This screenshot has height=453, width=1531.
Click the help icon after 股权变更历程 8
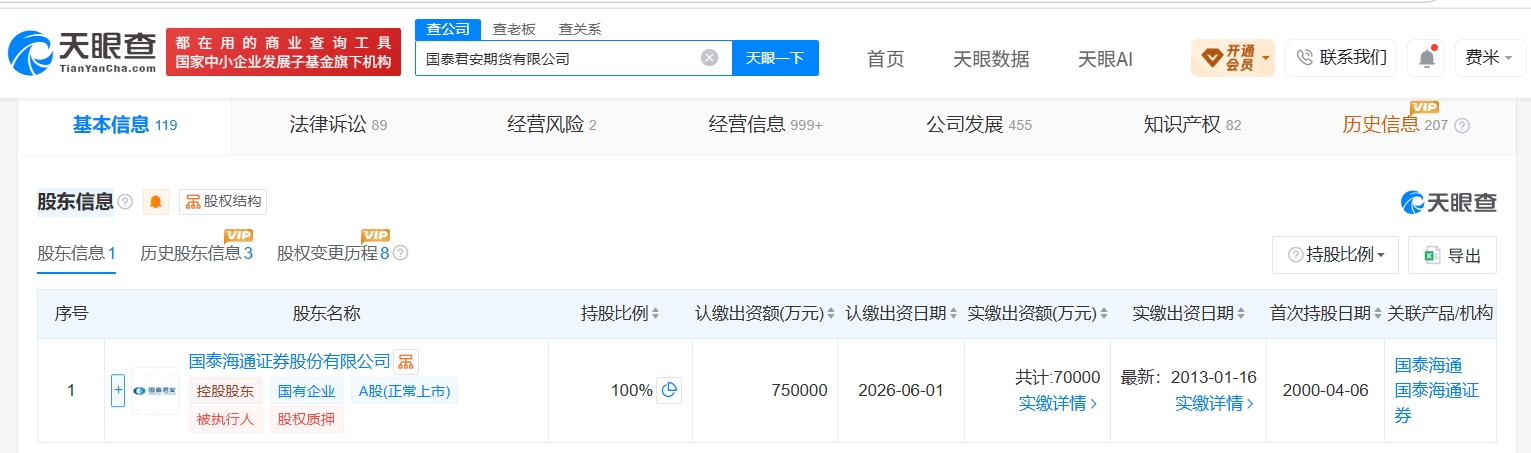[x=400, y=253]
